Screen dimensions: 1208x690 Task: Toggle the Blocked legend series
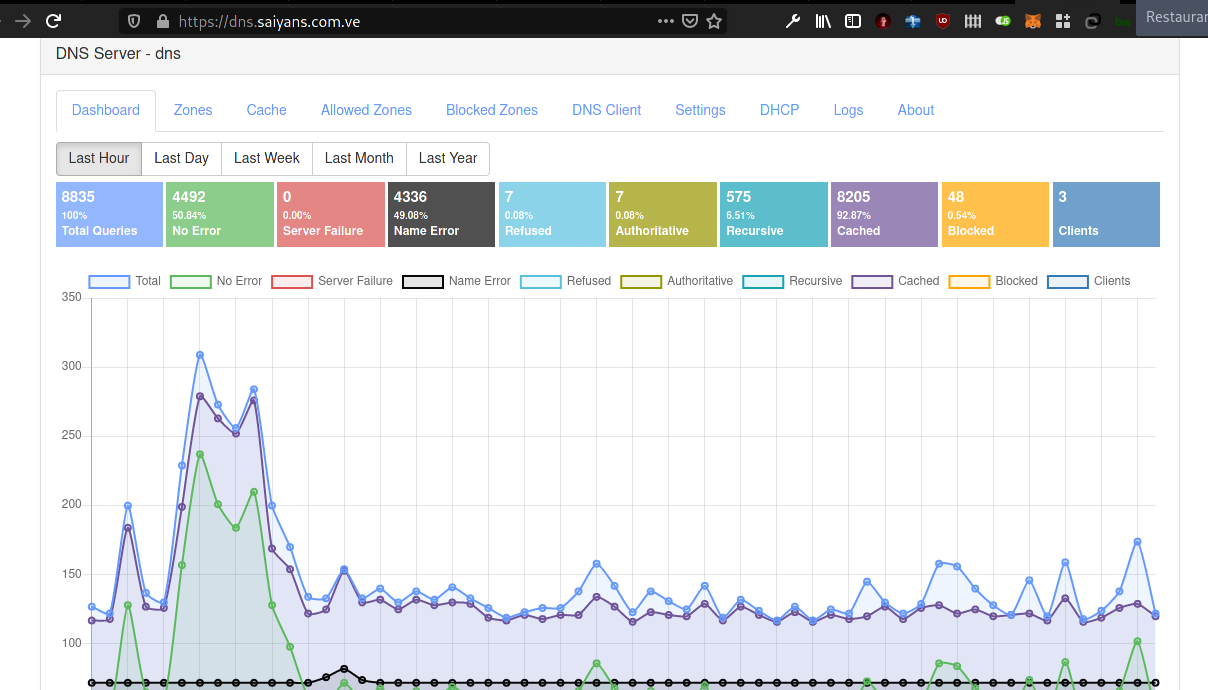(993, 281)
